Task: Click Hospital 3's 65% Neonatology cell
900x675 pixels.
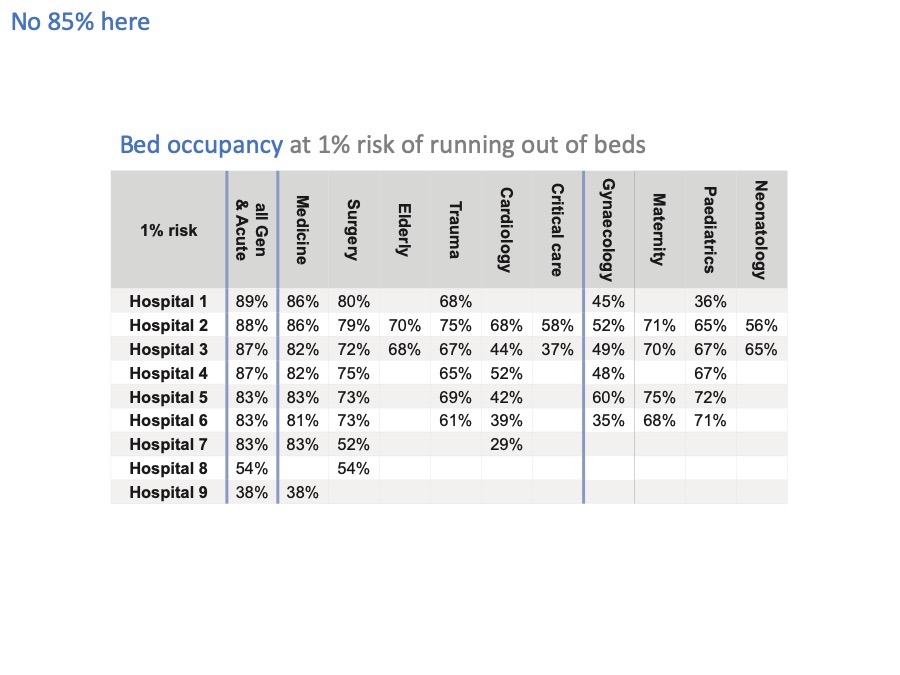Action: click(x=761, y=350)
